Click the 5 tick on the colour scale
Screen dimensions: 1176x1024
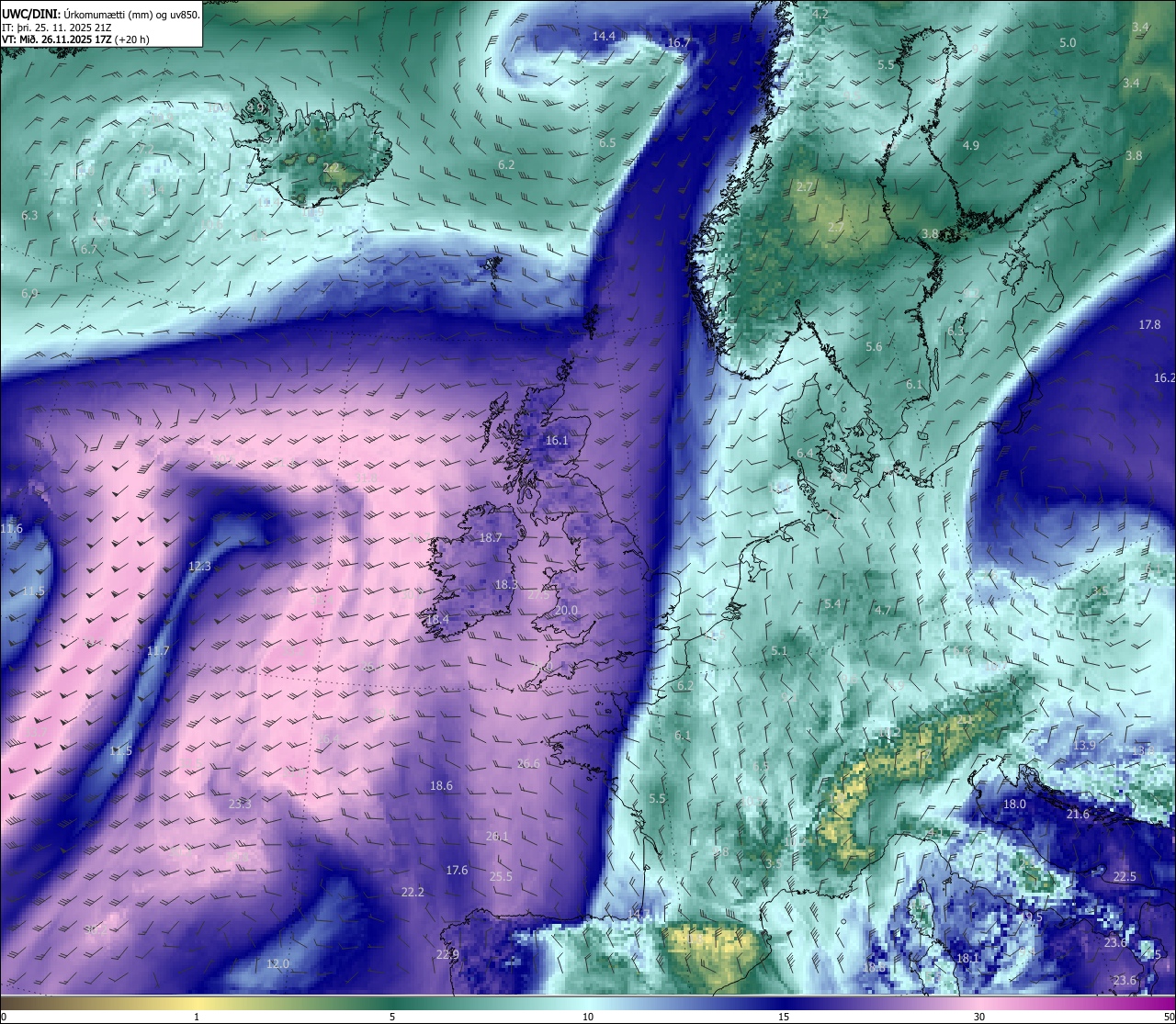tap(392, 1017)
